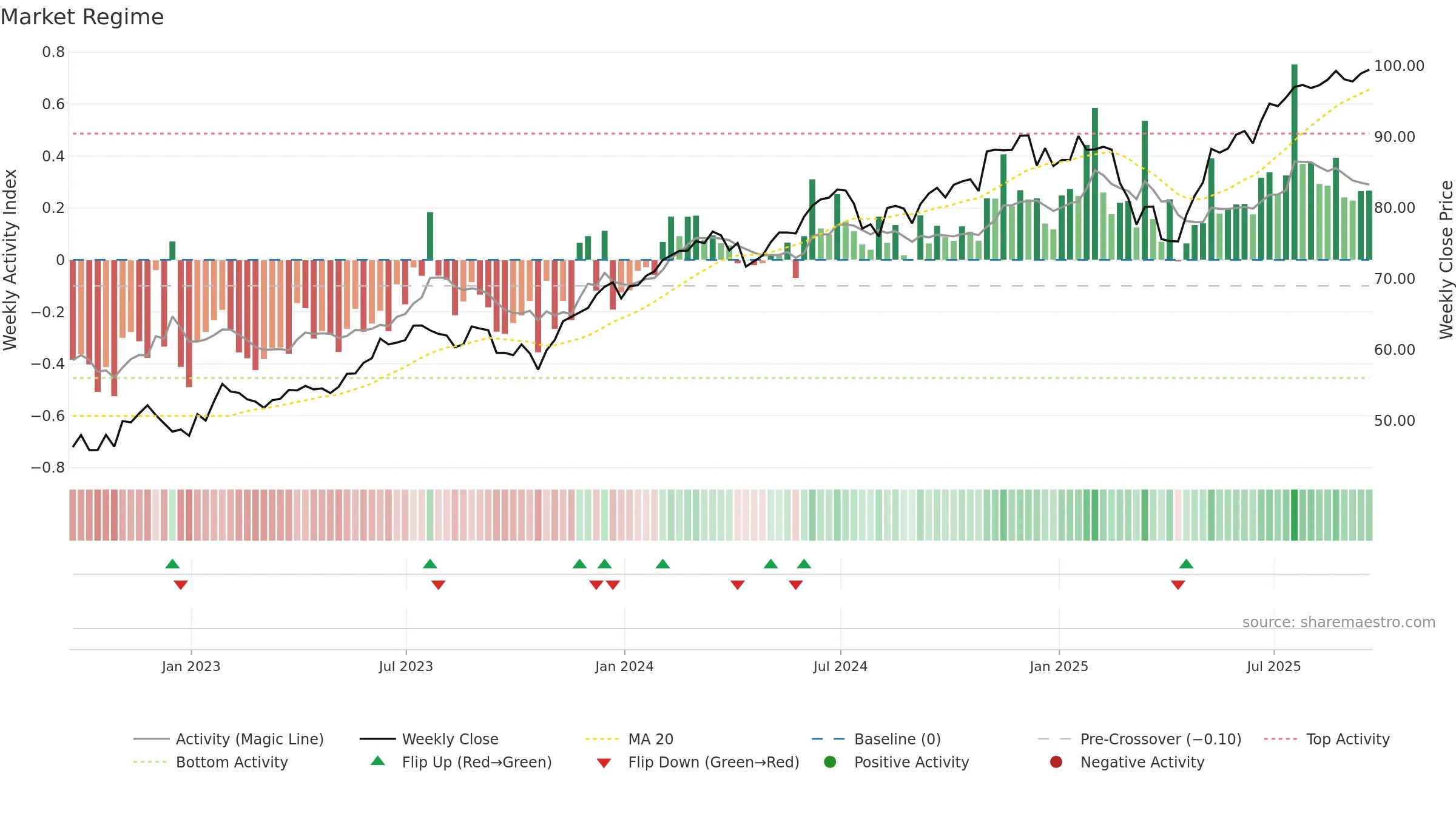
Task: Click the 90.00 price axis label
Action: tap(1395, 136)
